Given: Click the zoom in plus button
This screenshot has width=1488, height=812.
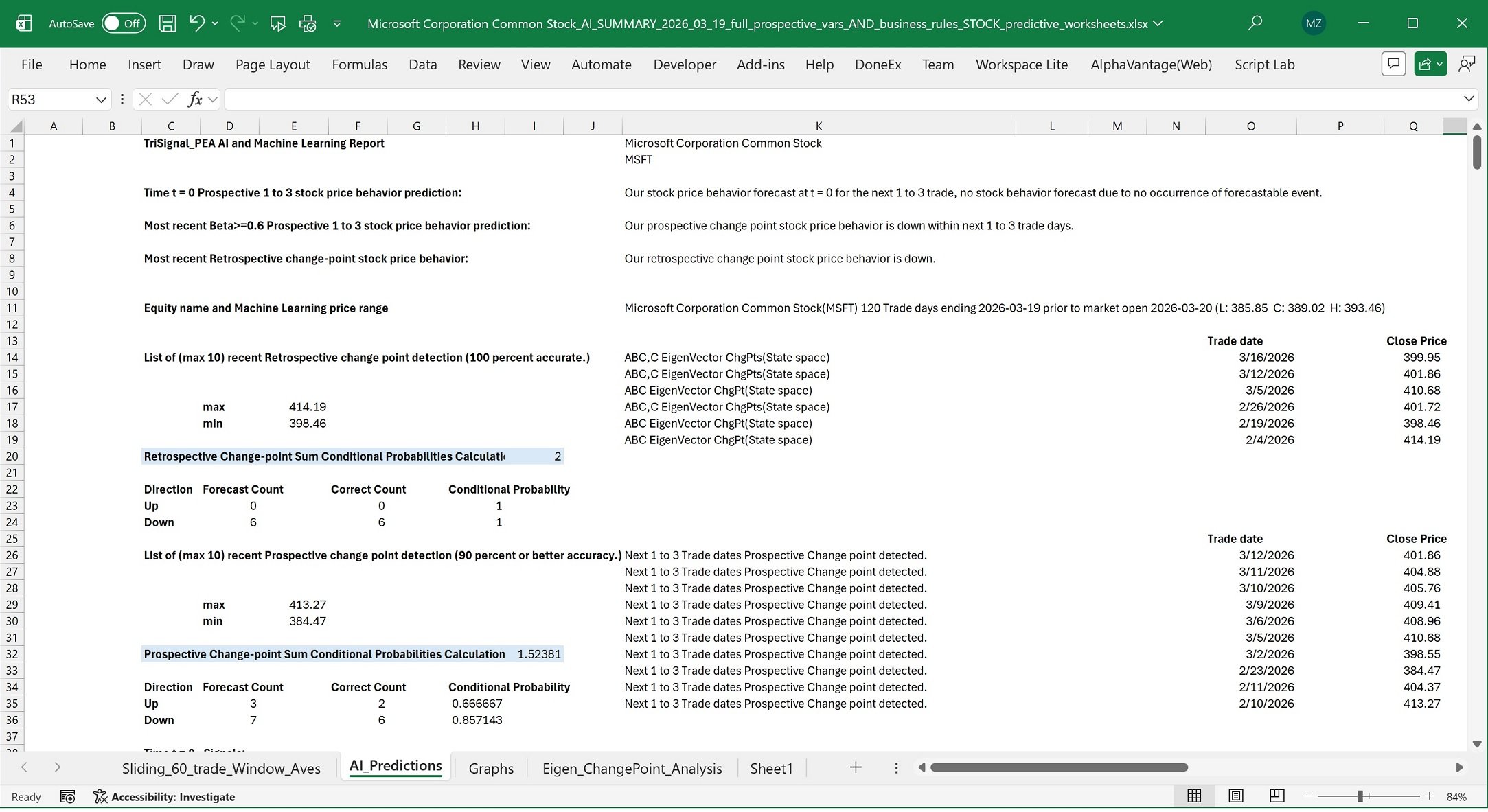Looking at the screenshot, I should pyautogui.click(x=1429, y=796).
